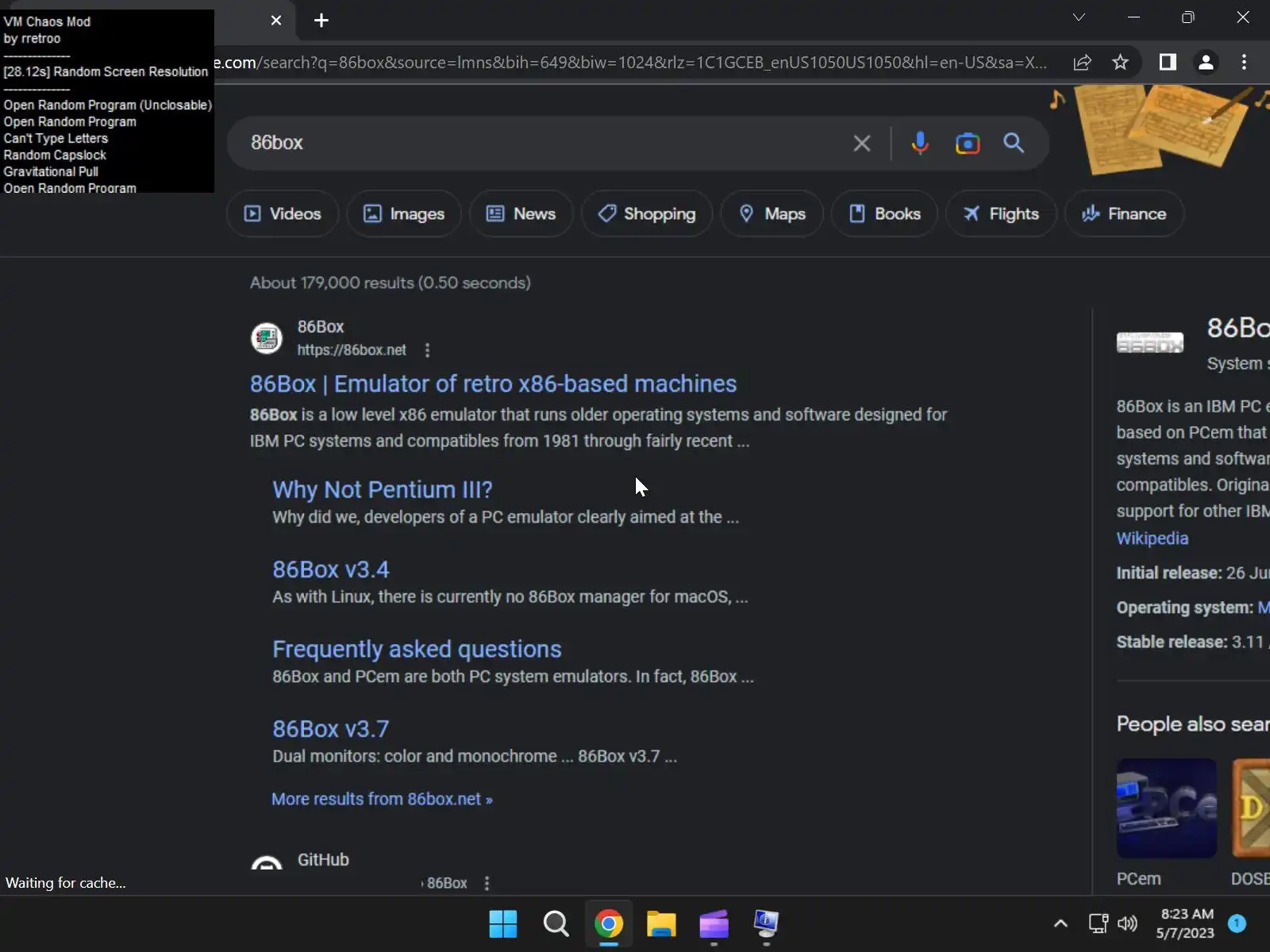Open a new tab with plus button
Screen dimensions: 1270x952
tap(321, 21)
